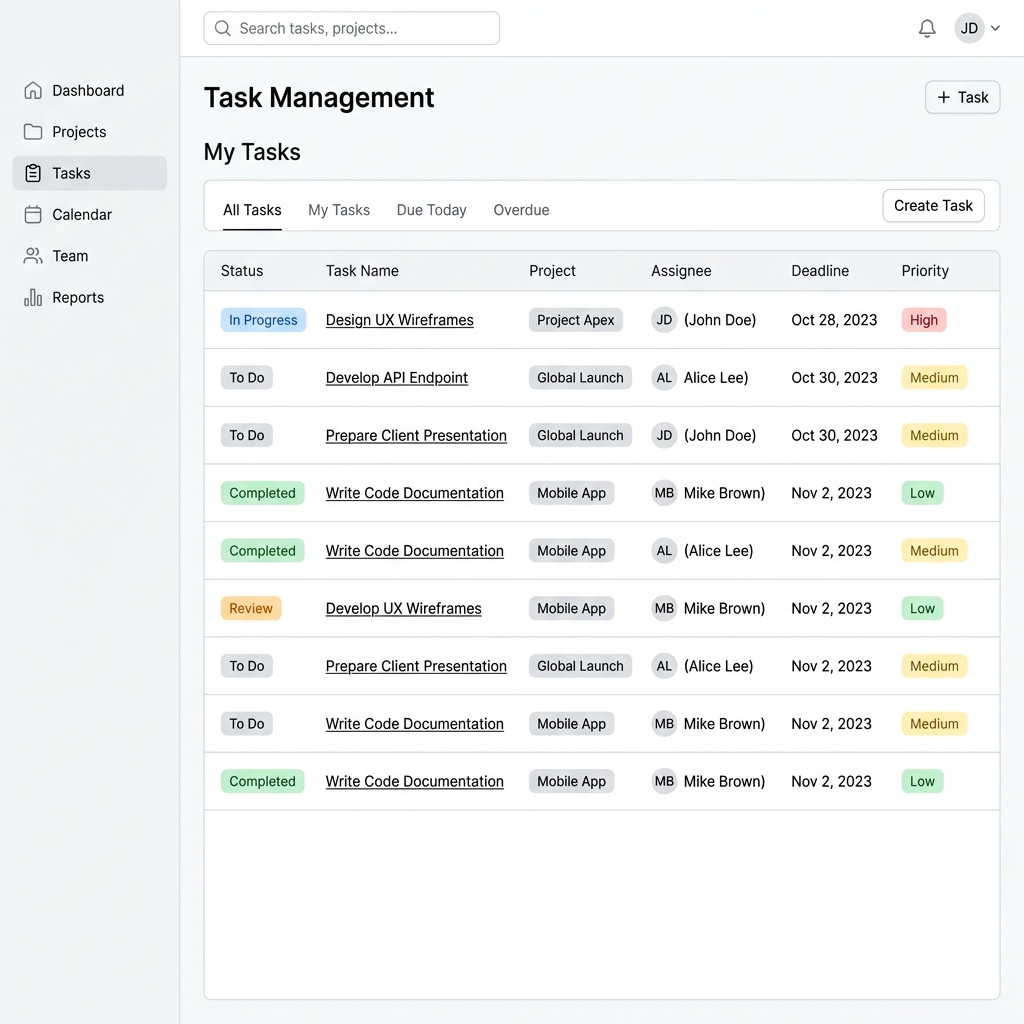This screenshot has width=1024, height=1024.
Task: Expand the user account chevron
Action: 995,29
